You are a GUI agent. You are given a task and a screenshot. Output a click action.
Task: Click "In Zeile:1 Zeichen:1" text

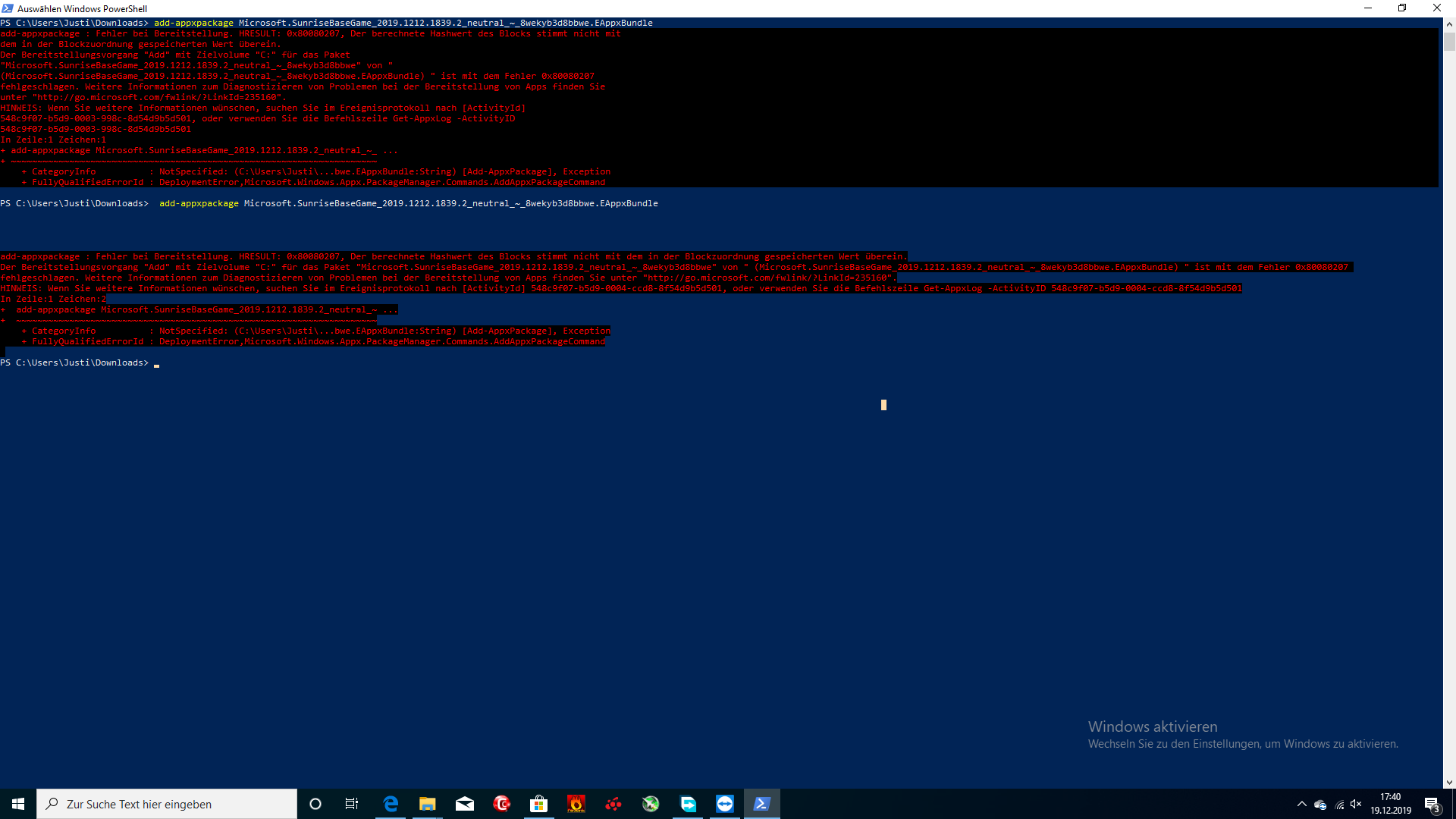53,140
